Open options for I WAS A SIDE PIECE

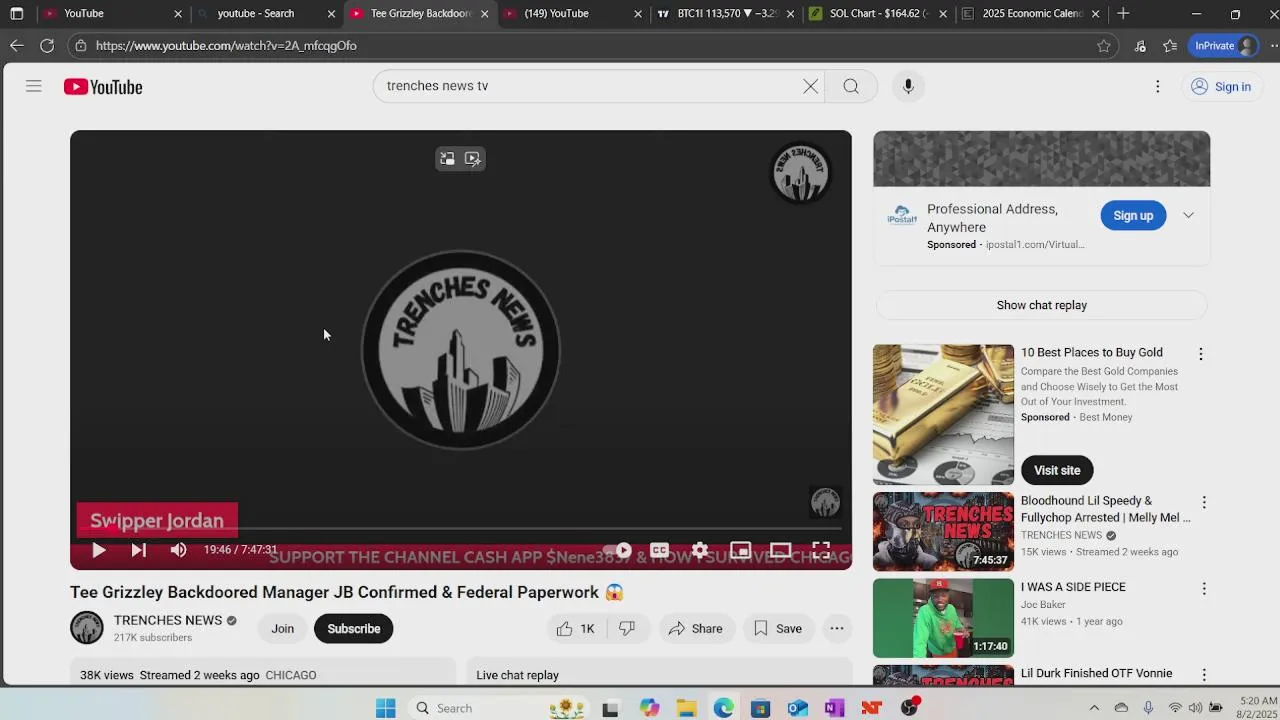1204,589
